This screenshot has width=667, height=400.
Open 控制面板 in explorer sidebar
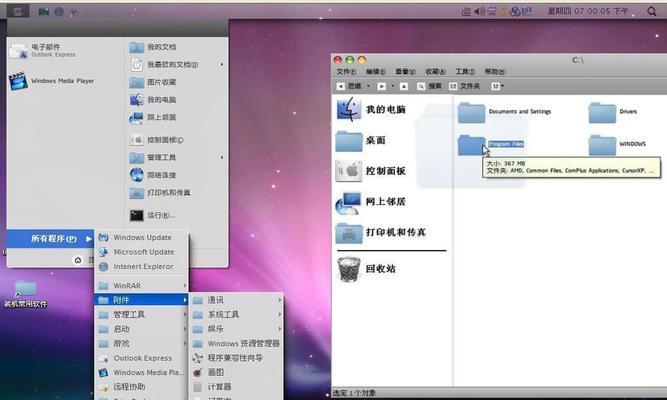click(x=371, y=171)
